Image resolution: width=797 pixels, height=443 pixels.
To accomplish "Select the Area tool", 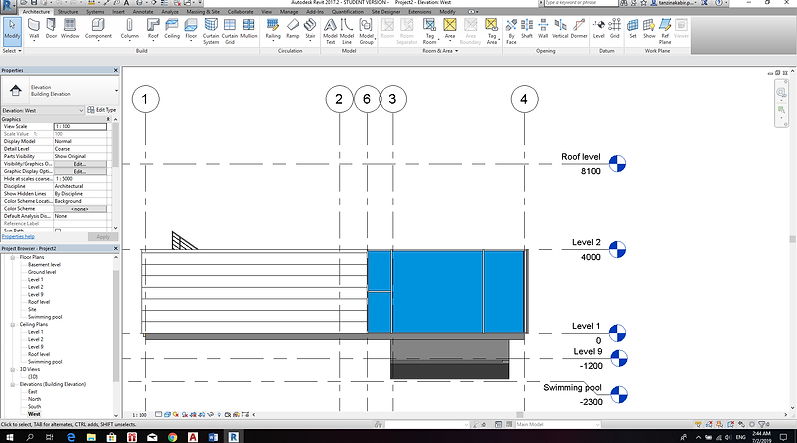I will pos(450,29).
